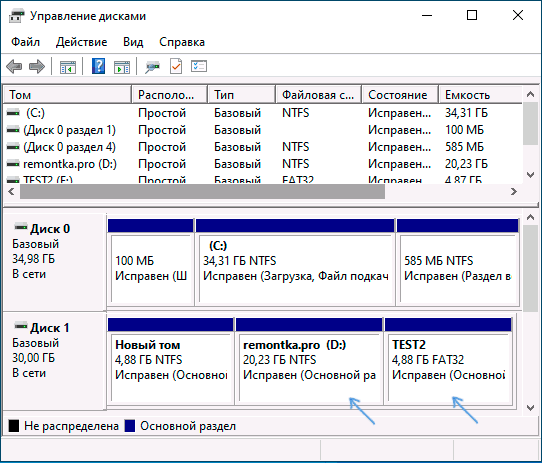Click the disk map vertical scrollbar thumb

point(531,268)
